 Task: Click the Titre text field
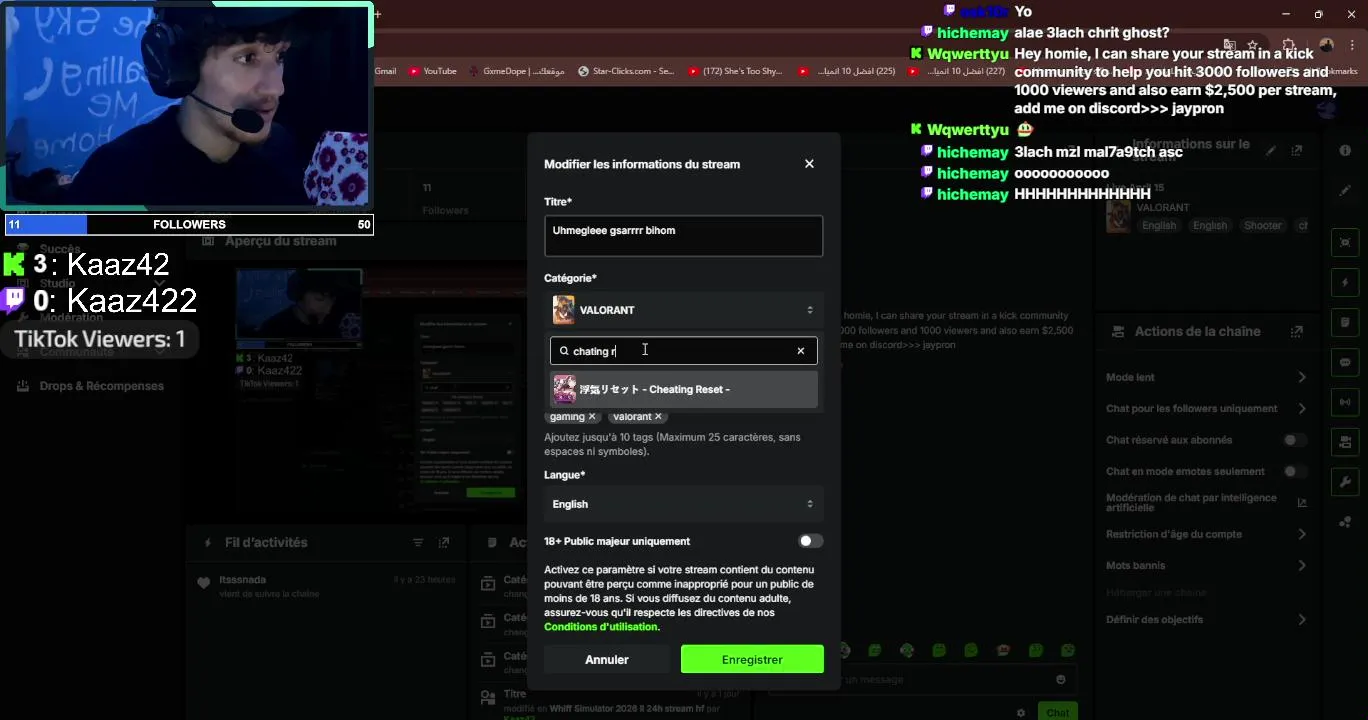coord(685,236)
